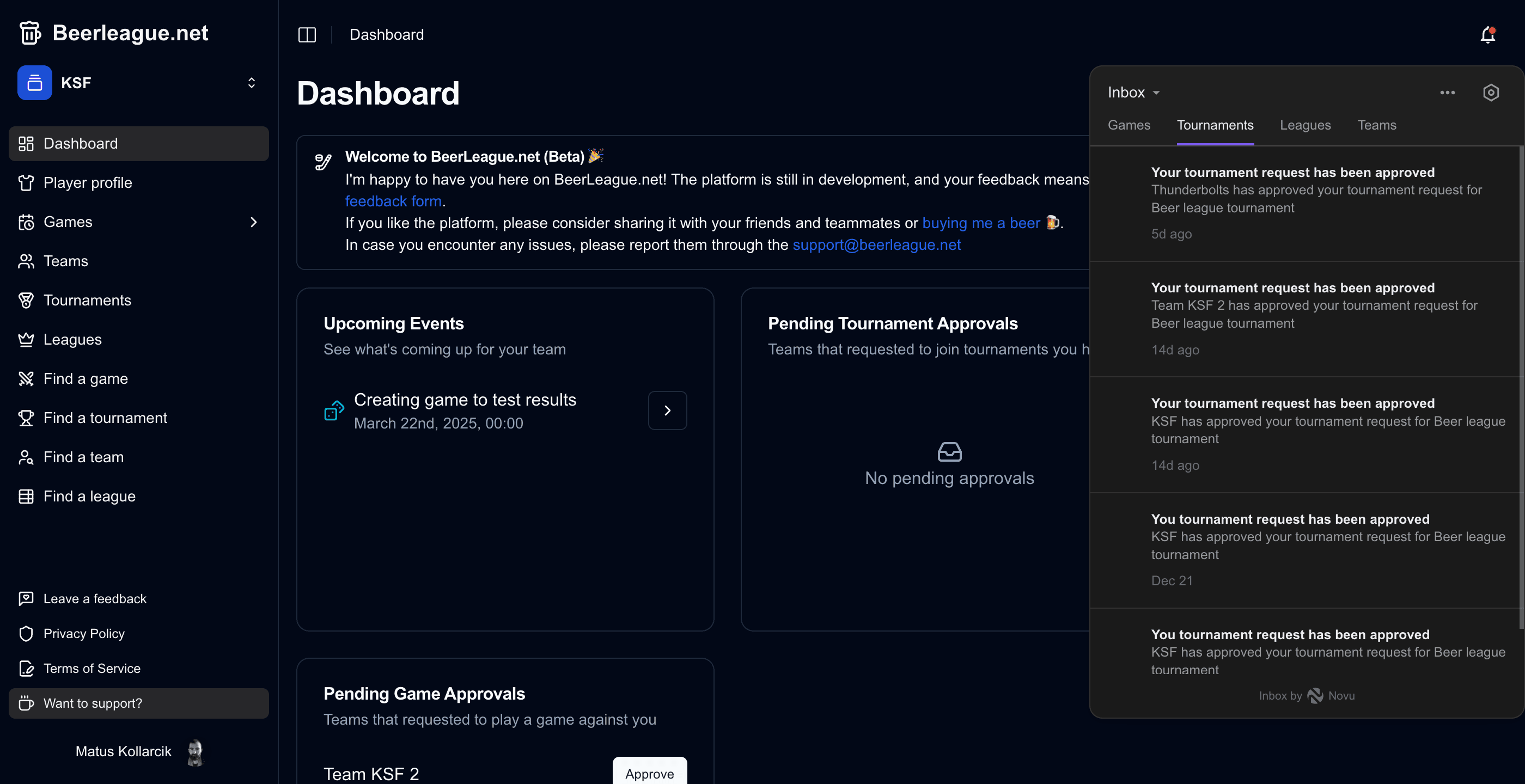This screenshot has height=784, width=1525.
Task: Switch to the Teams inbox tab
Action: pyautogui.click(x=1376, y=125)
